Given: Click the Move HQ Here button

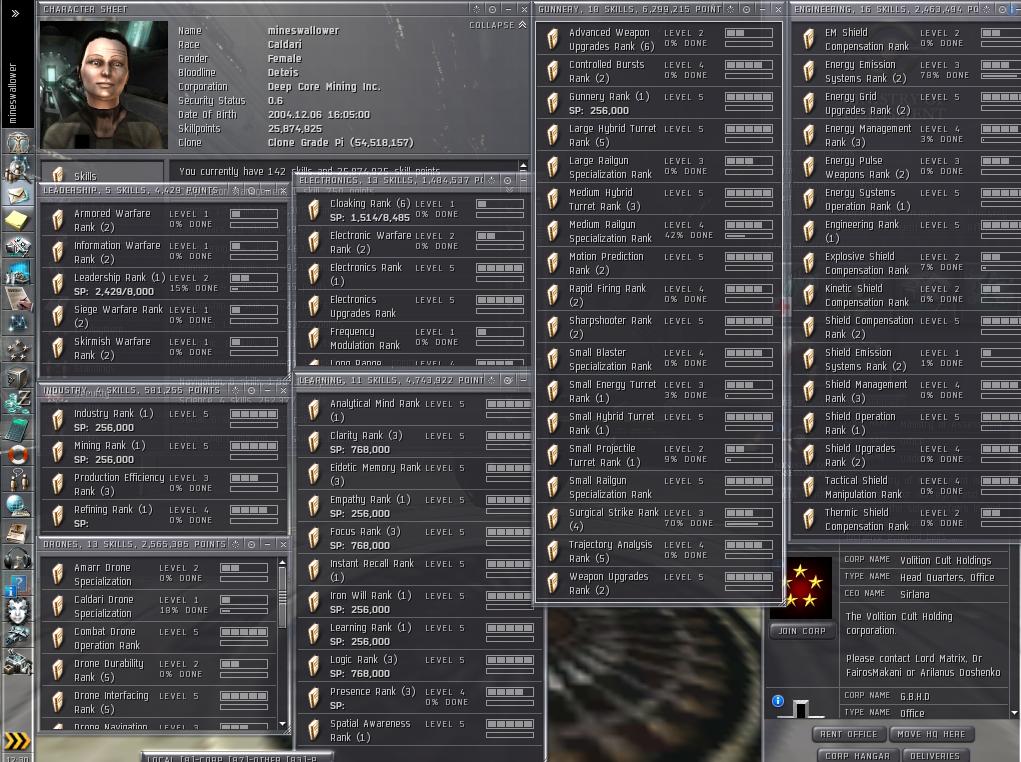Looking at the screenshot, I should click(931, 734).
